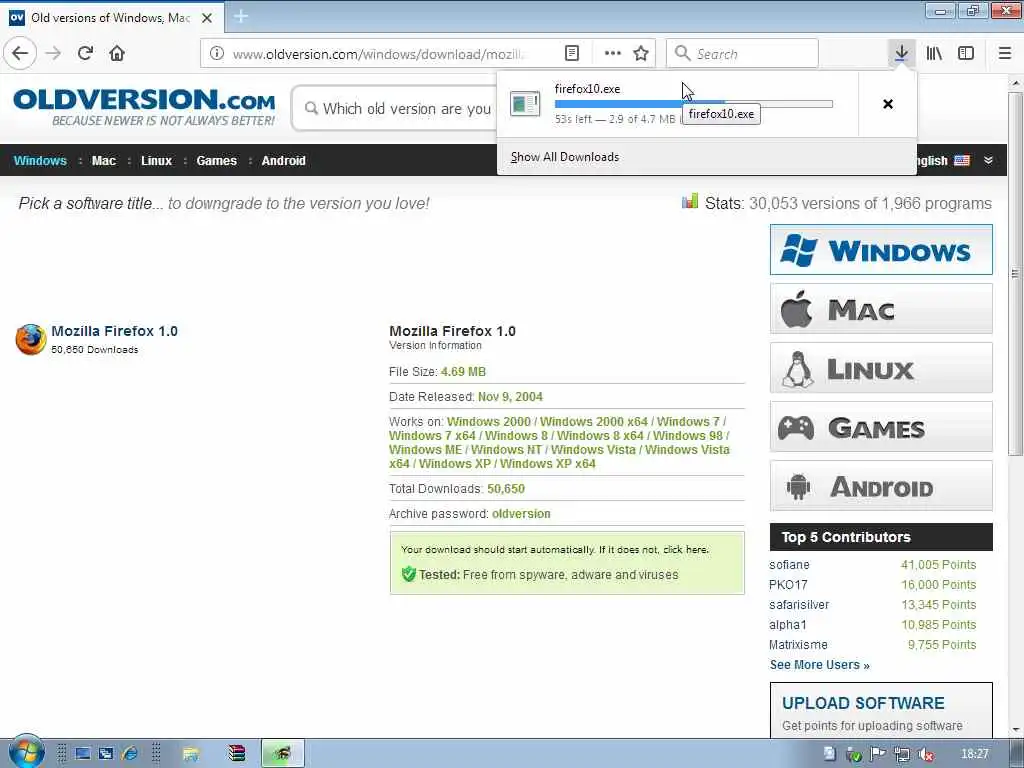The width and height of the screenshot is (1024, 768).
Task: Click Show All Downloads
Action: [565, 157]
